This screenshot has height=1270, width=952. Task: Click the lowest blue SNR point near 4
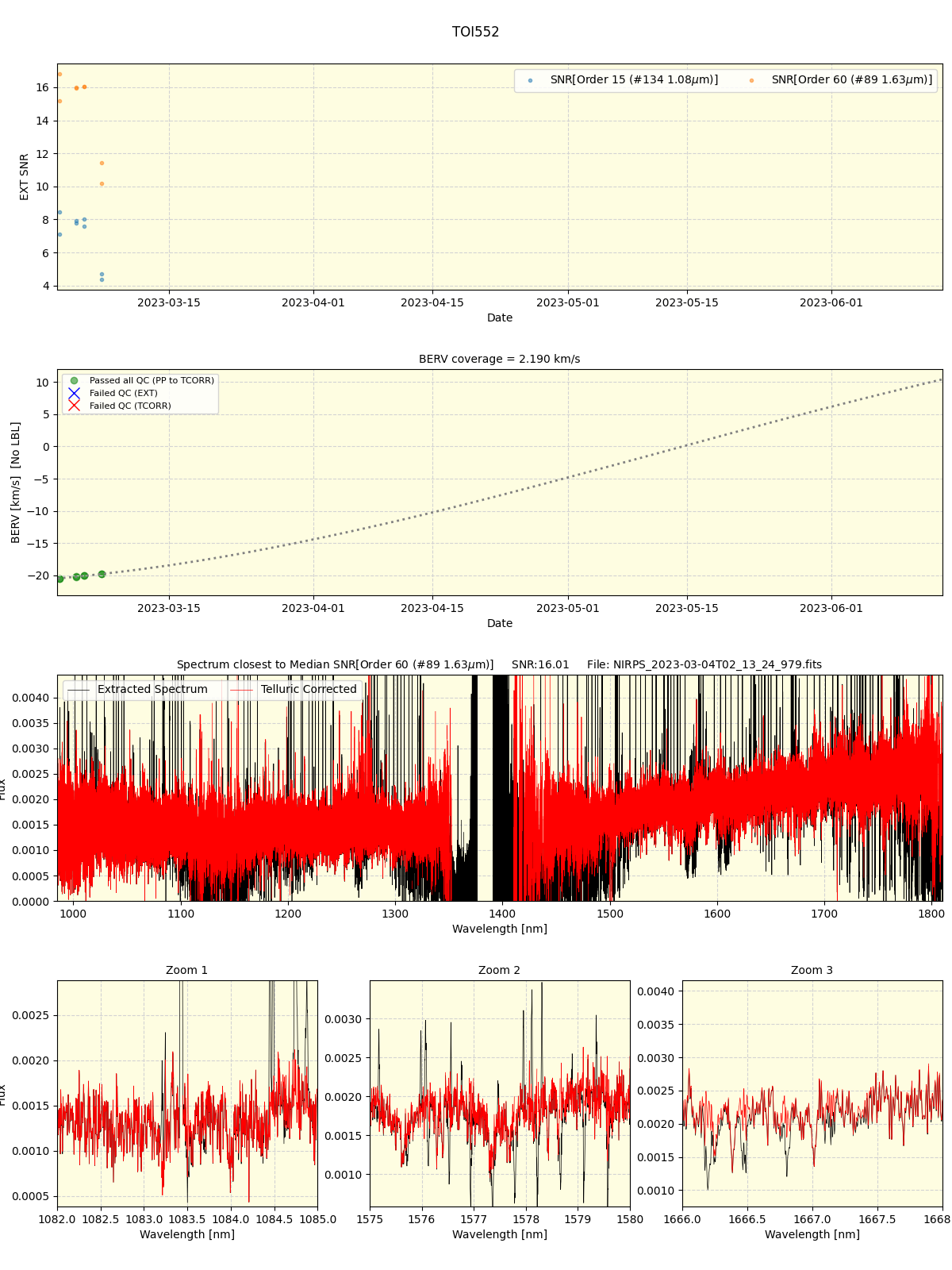point(102,279)
